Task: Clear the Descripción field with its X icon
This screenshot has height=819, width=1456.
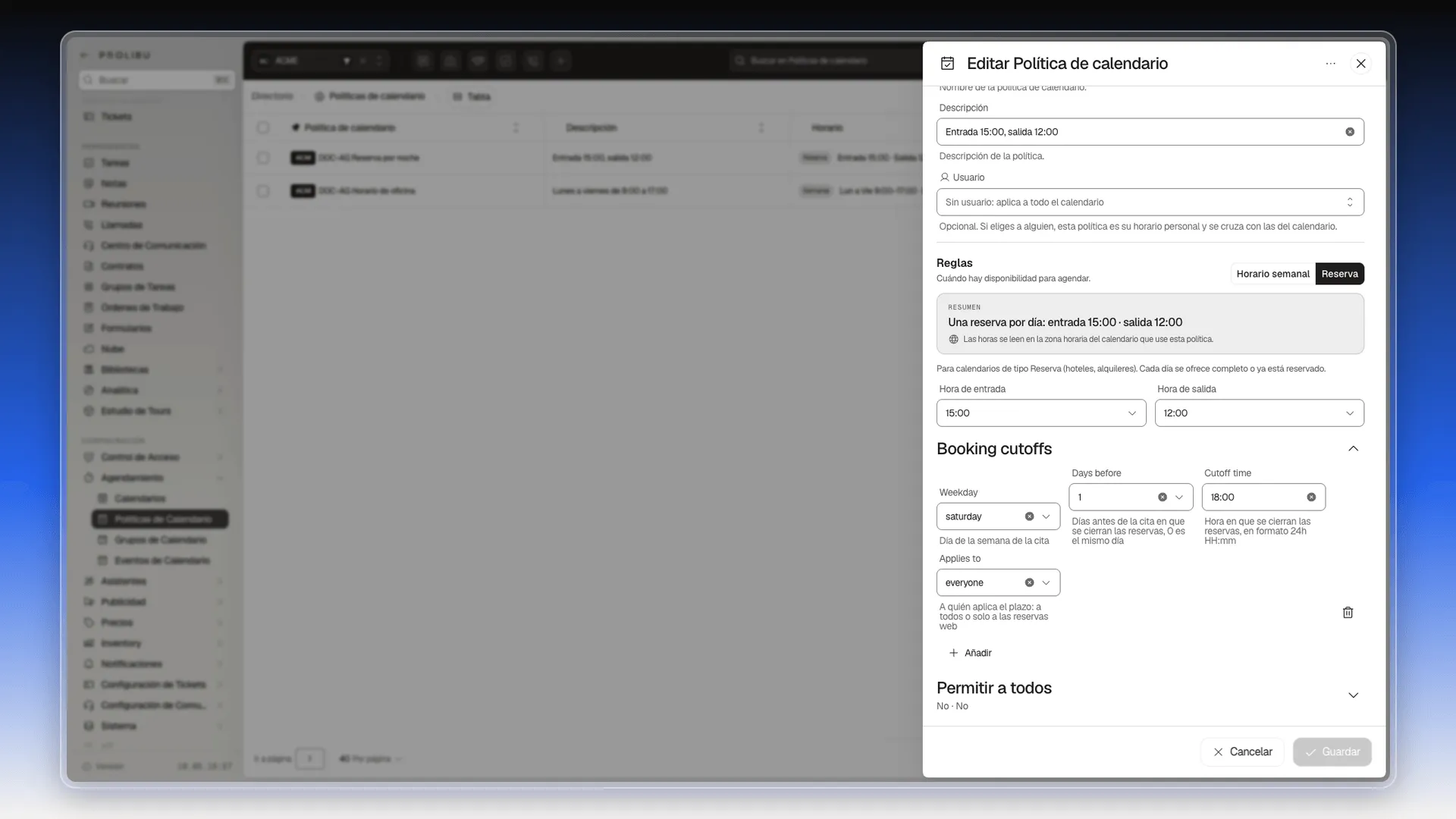Action: click(1350, 132)
